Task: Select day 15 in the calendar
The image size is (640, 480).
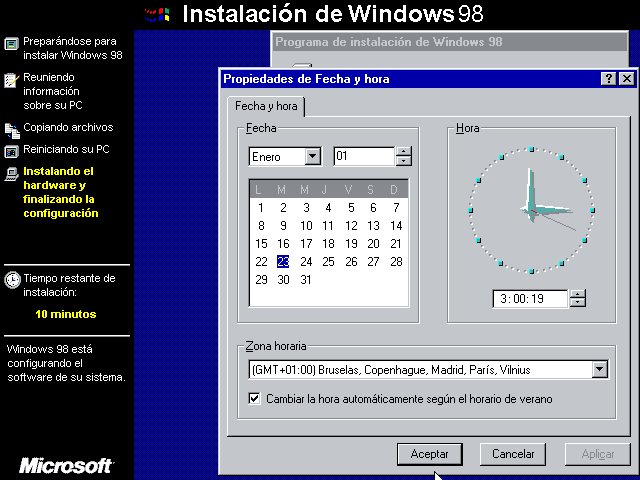Action: point(261,244)
